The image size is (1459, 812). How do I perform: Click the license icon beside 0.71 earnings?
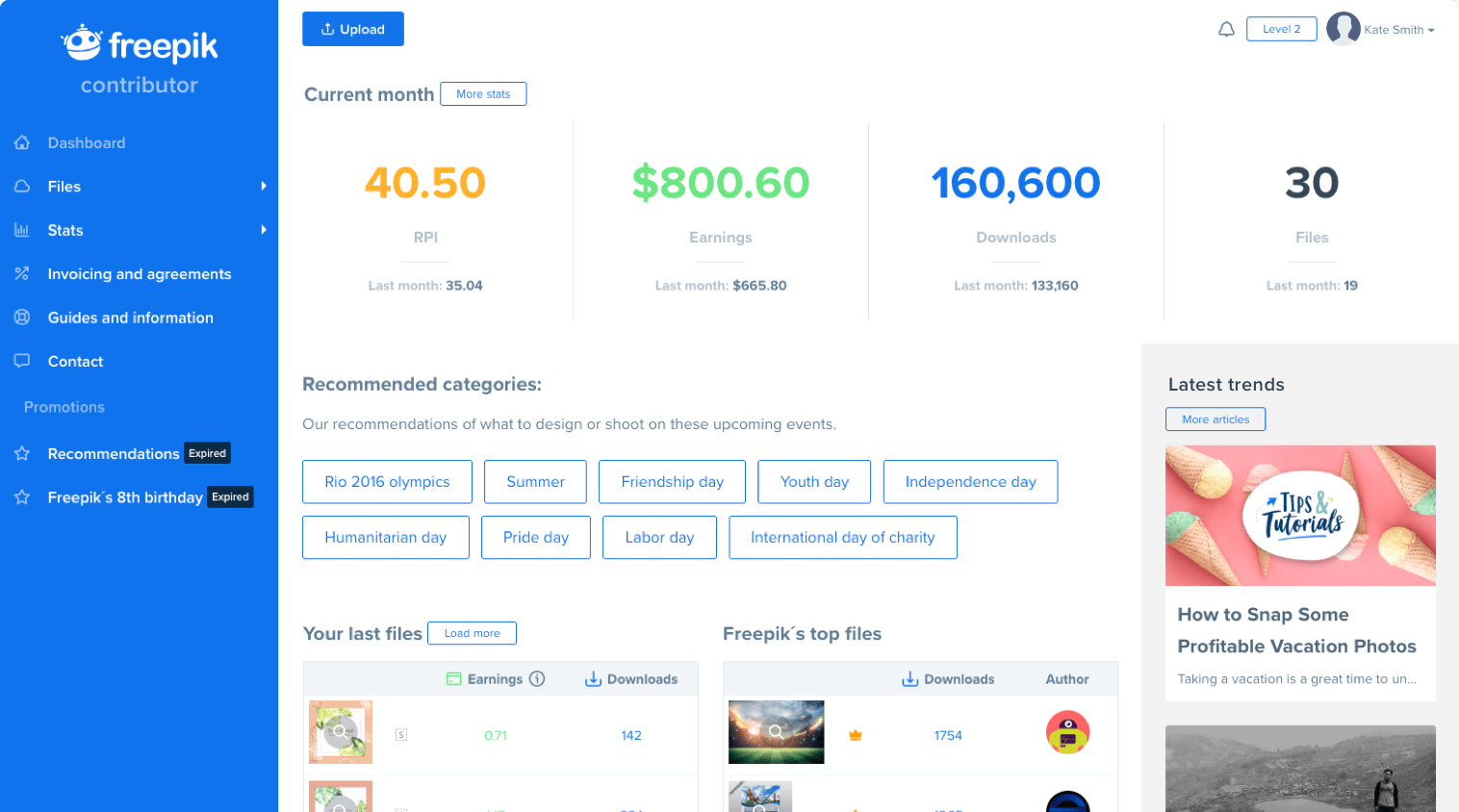coord(401,735)
